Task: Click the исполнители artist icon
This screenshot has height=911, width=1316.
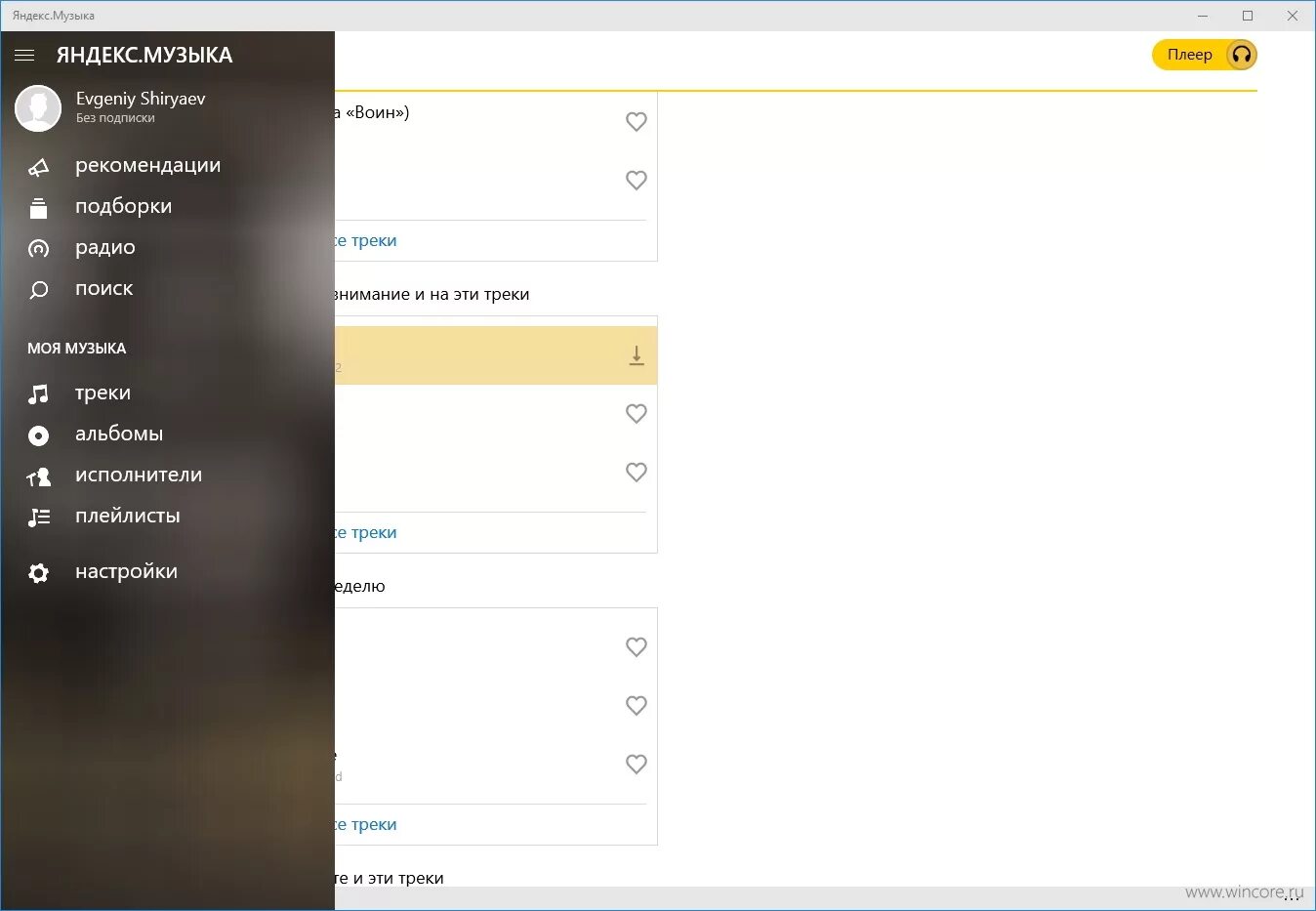Action: 38,476
